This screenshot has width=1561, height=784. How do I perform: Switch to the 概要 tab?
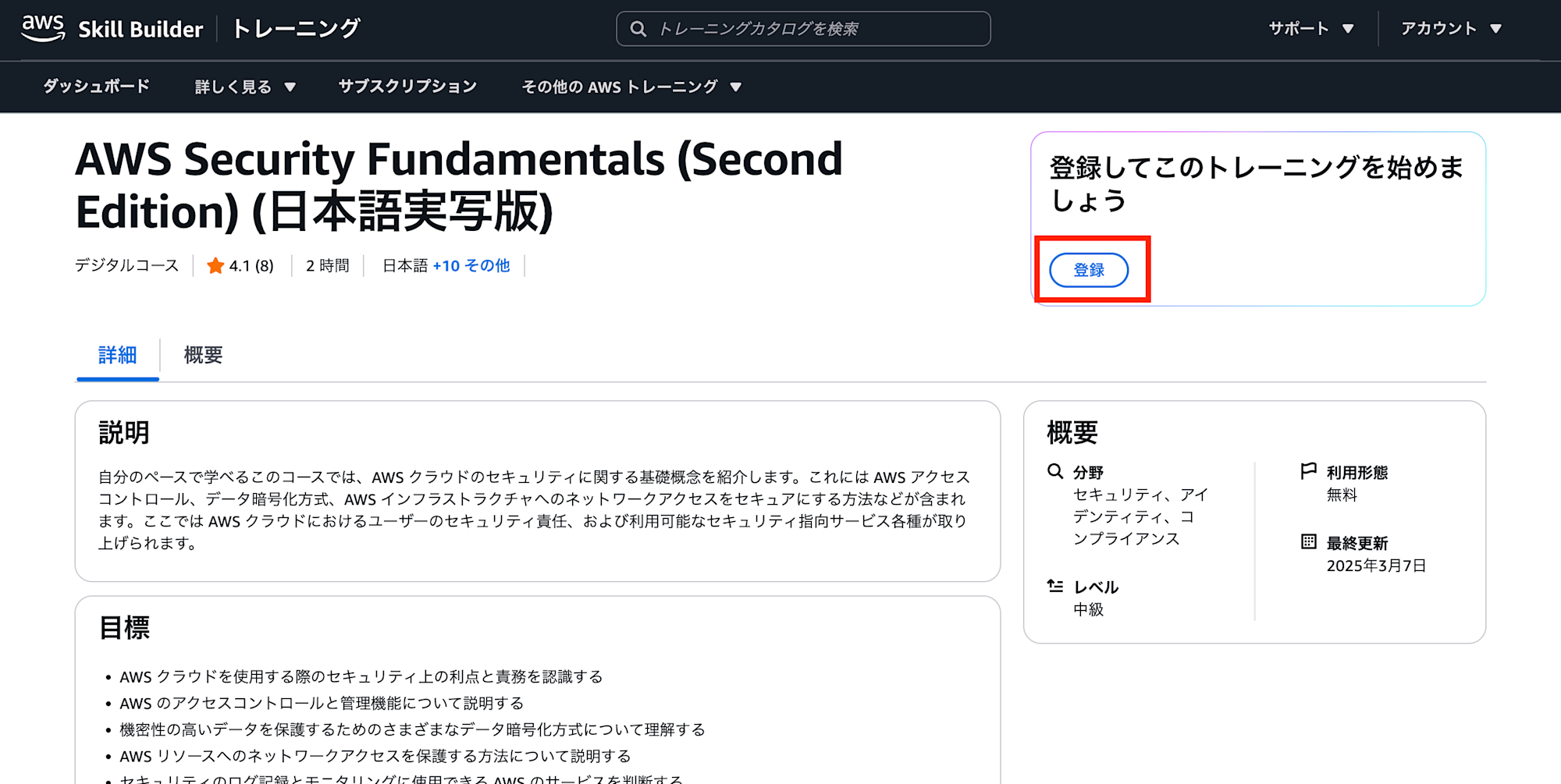(204, 356)
